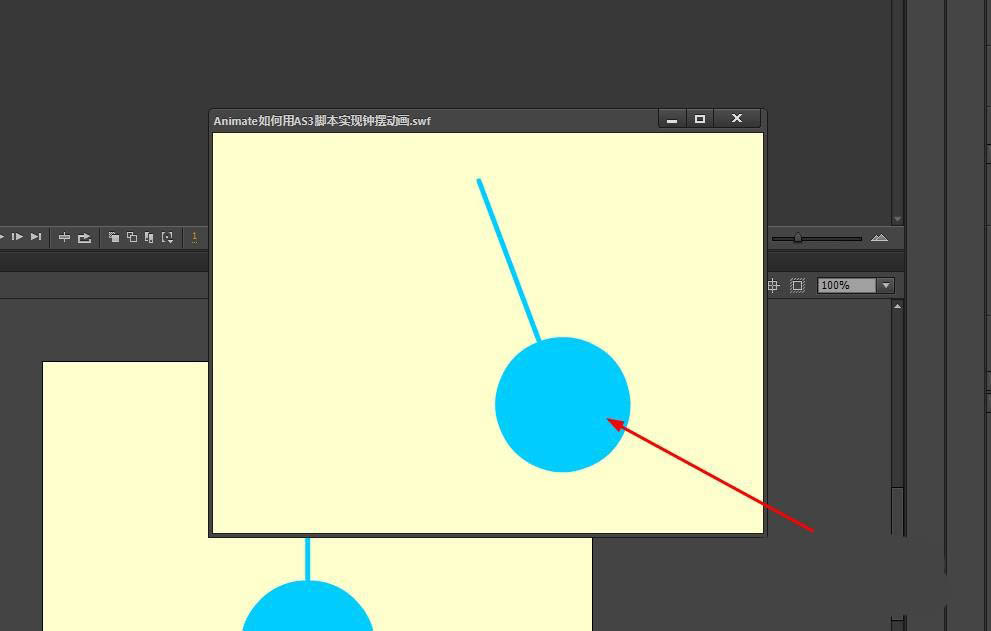Click the current frame number 1
The width and height of the screenshot is (991, 631).
(x=194, y=237)
